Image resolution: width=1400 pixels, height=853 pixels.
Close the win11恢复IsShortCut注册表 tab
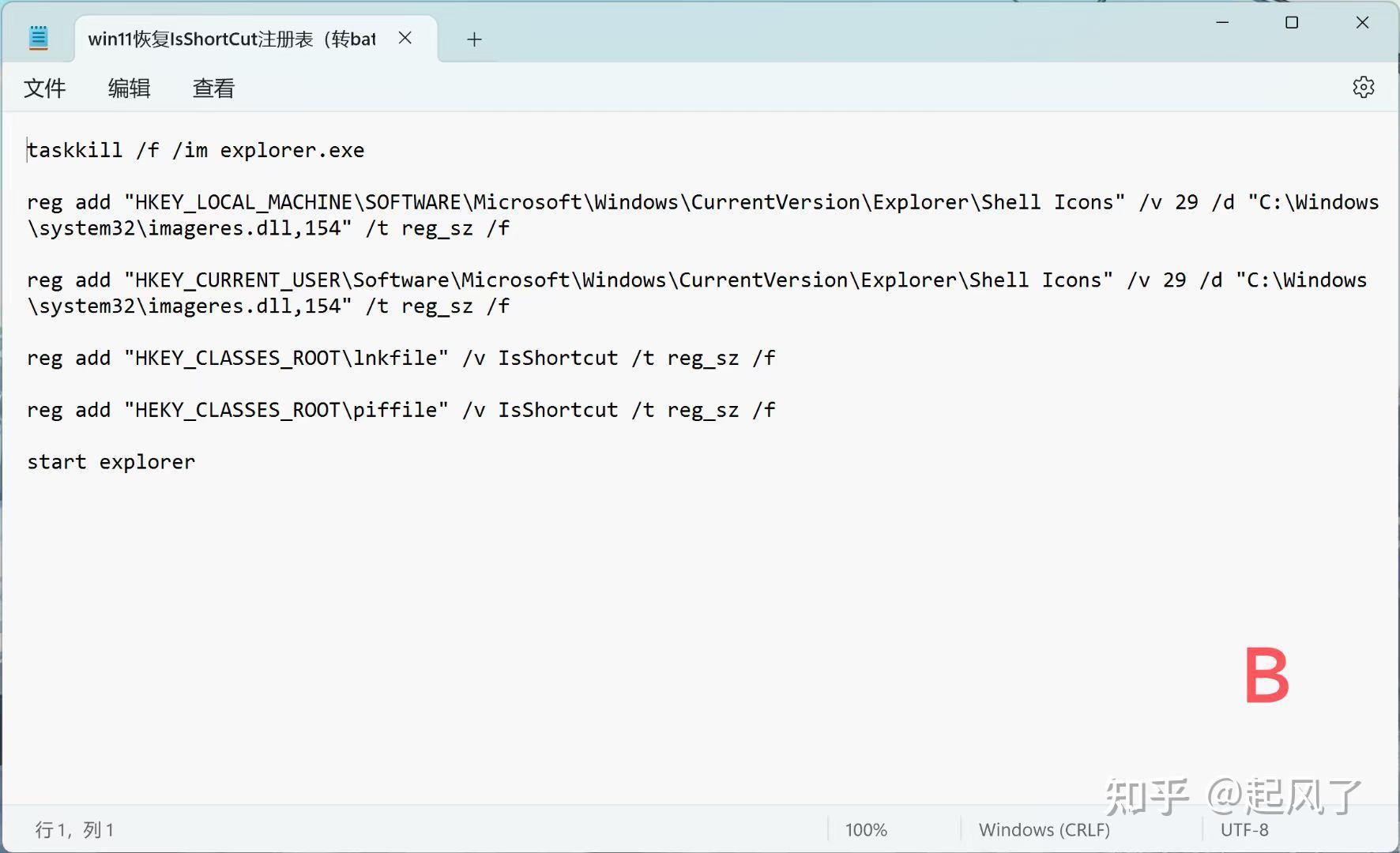pyautogui.click(x=405, y=38)
